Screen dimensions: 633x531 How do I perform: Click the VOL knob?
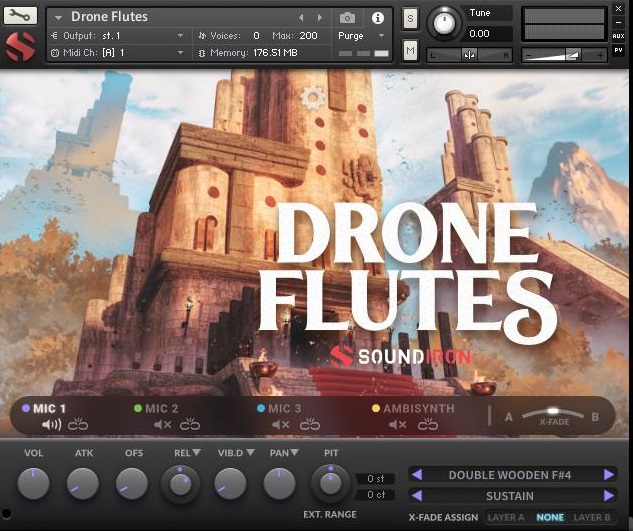[x=33, y=483]
